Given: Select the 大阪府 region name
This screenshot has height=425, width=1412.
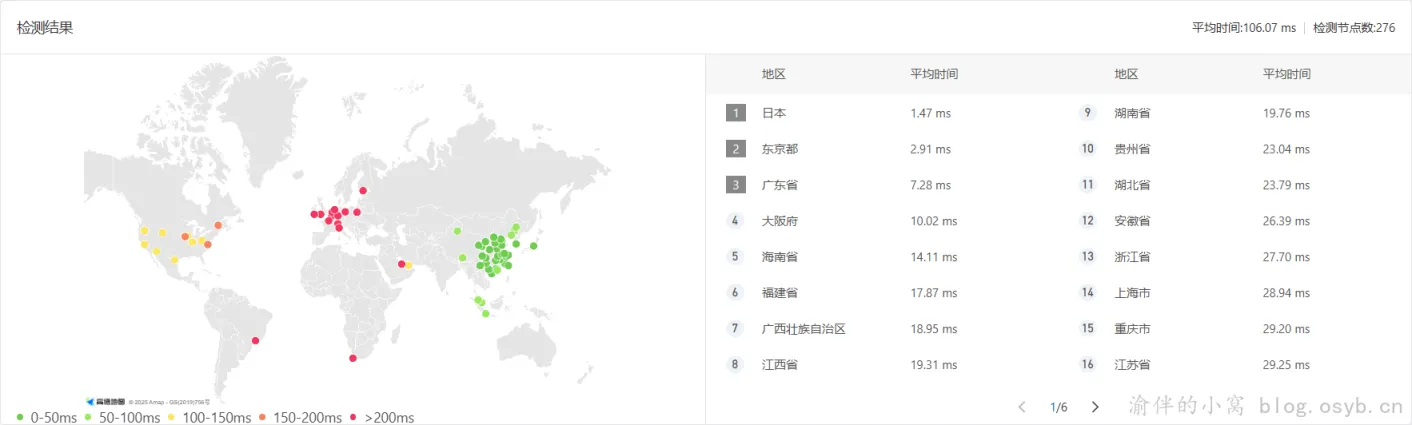Looking at the screenshot, I should 780,221.
